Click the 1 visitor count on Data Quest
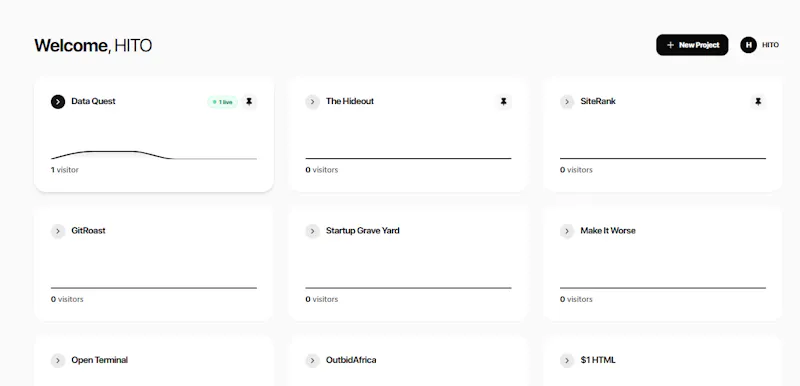Screen dimensions: 800x386 pos(65,170)
